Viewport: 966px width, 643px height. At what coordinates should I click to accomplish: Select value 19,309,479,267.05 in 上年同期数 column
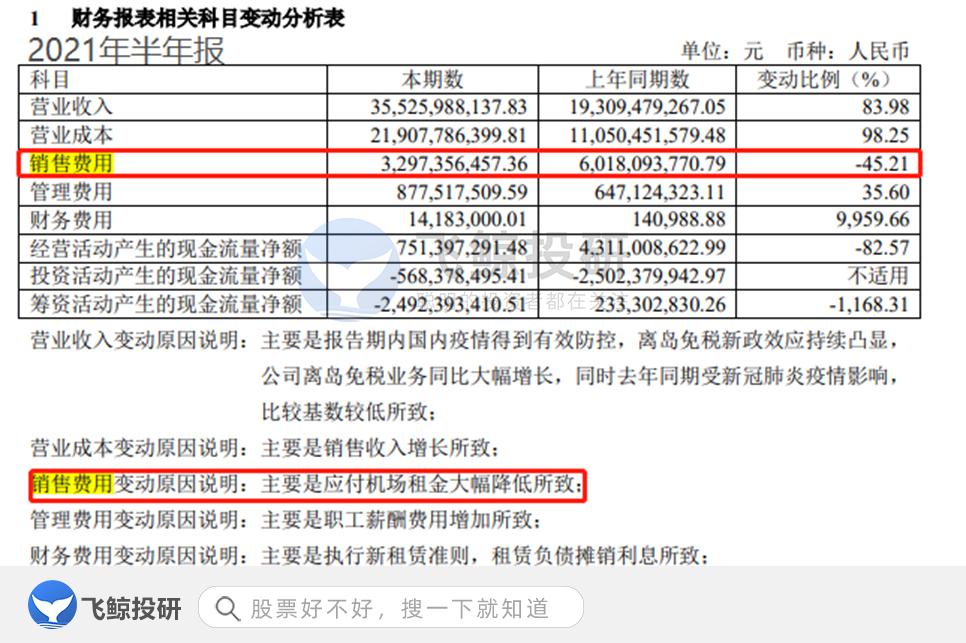coord(647,107)
